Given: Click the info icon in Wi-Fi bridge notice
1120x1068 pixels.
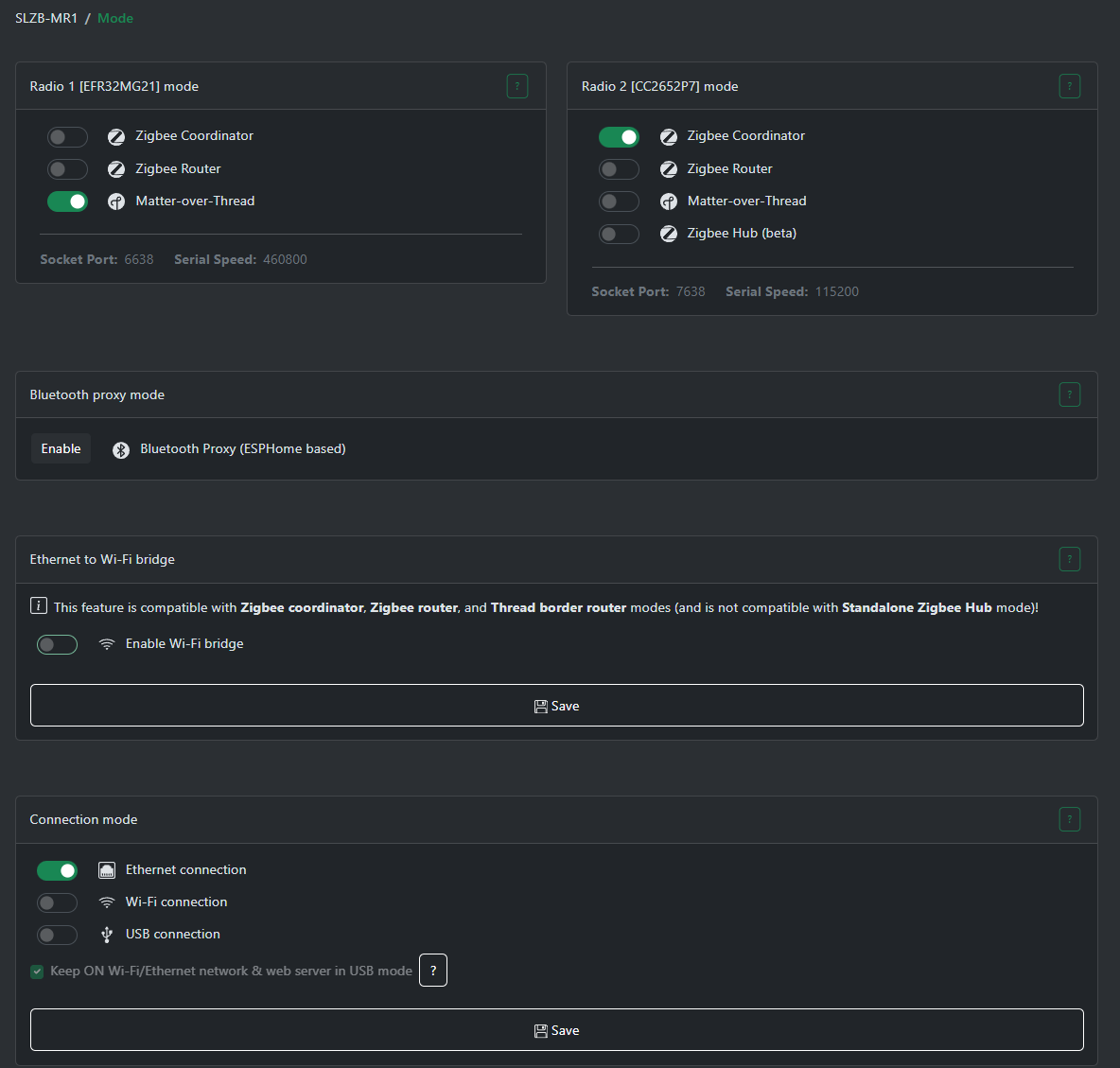Looking at the screenshot, I should (39, 606).
